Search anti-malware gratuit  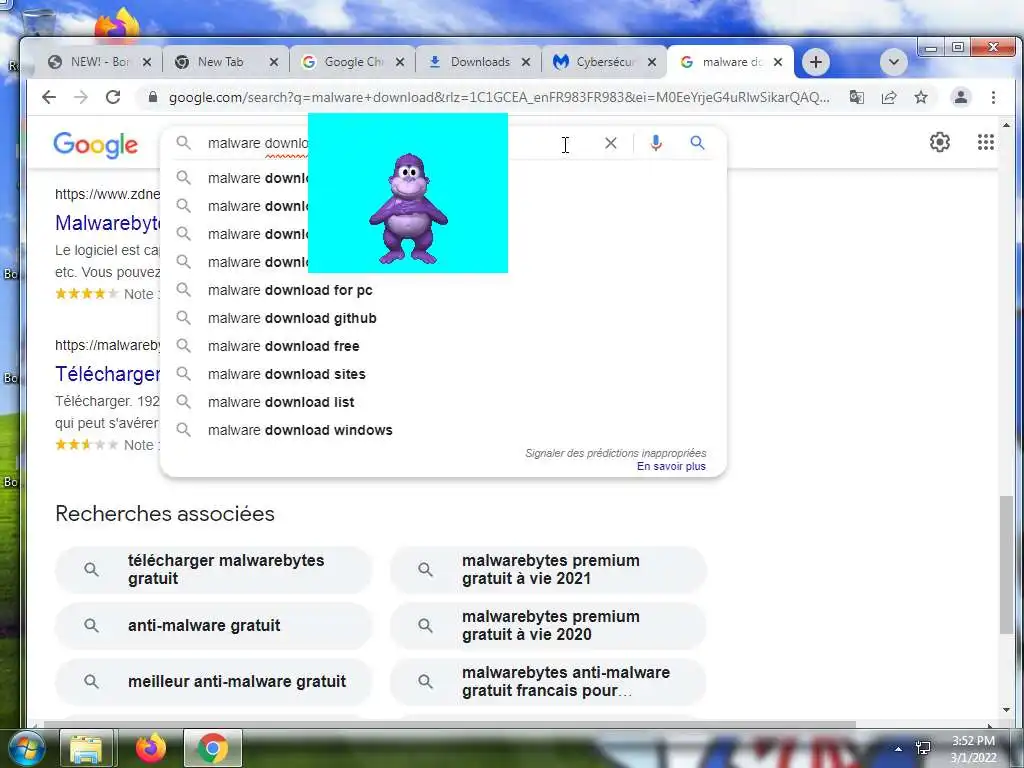(214, 626)
